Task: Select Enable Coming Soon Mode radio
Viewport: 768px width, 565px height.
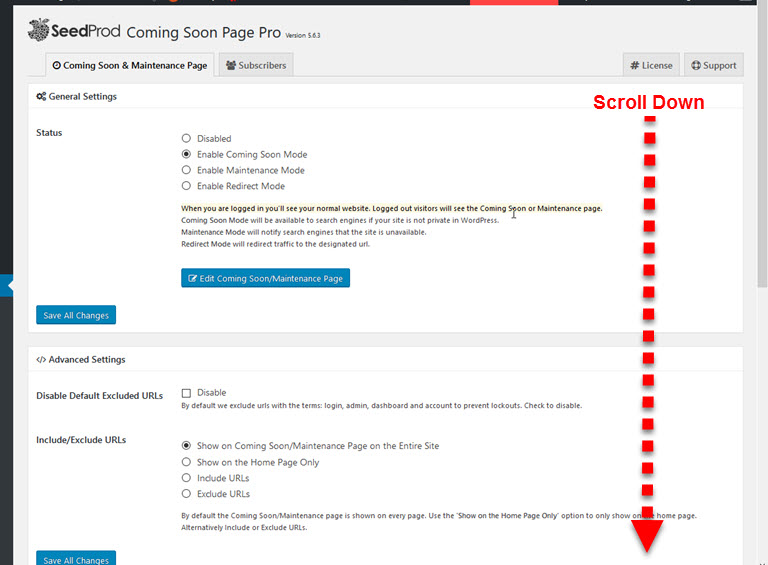Action: pyautogui.click(x=186, y=154)
